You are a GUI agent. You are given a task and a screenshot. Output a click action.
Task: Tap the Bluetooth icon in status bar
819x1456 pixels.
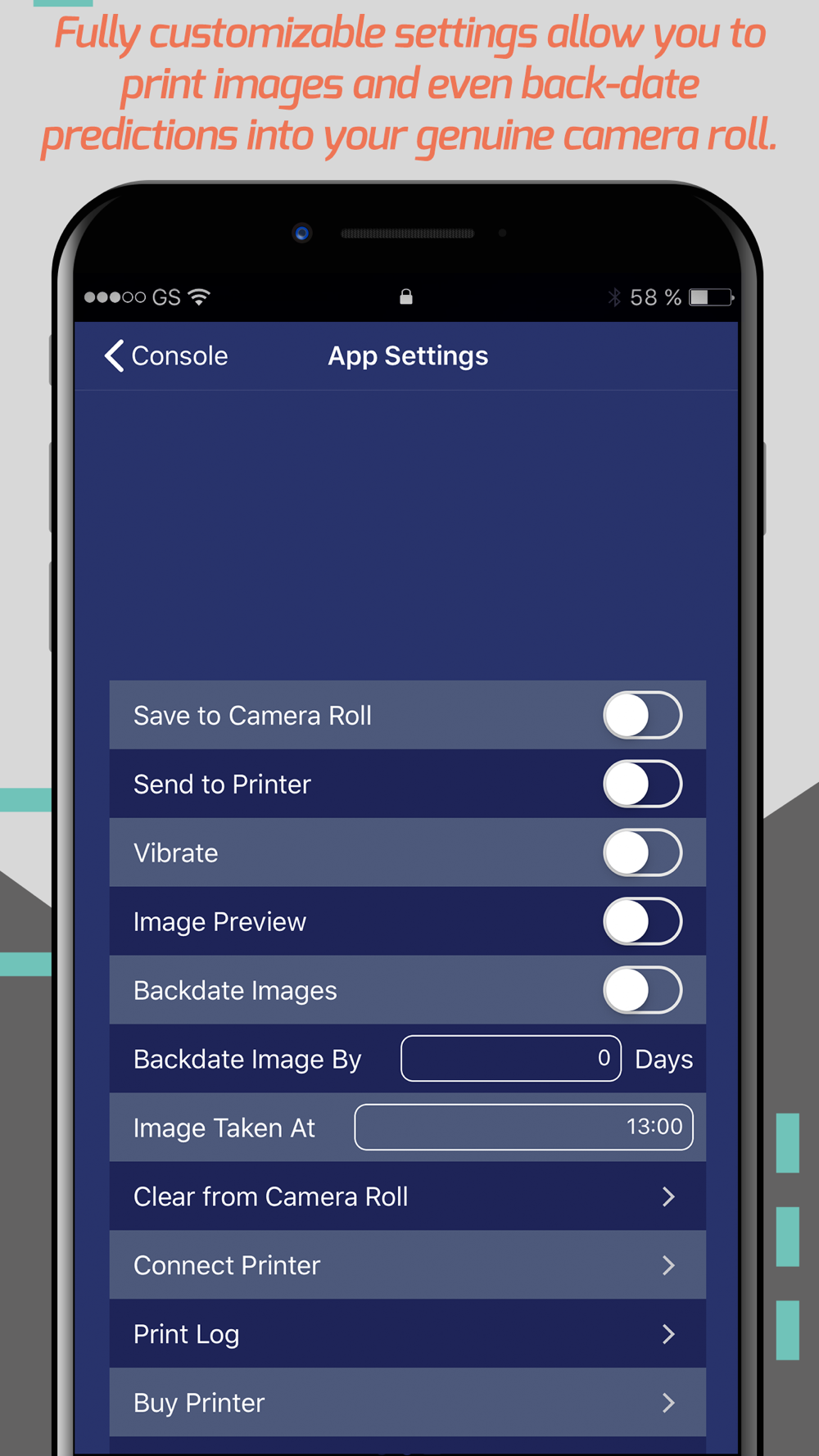614,296
